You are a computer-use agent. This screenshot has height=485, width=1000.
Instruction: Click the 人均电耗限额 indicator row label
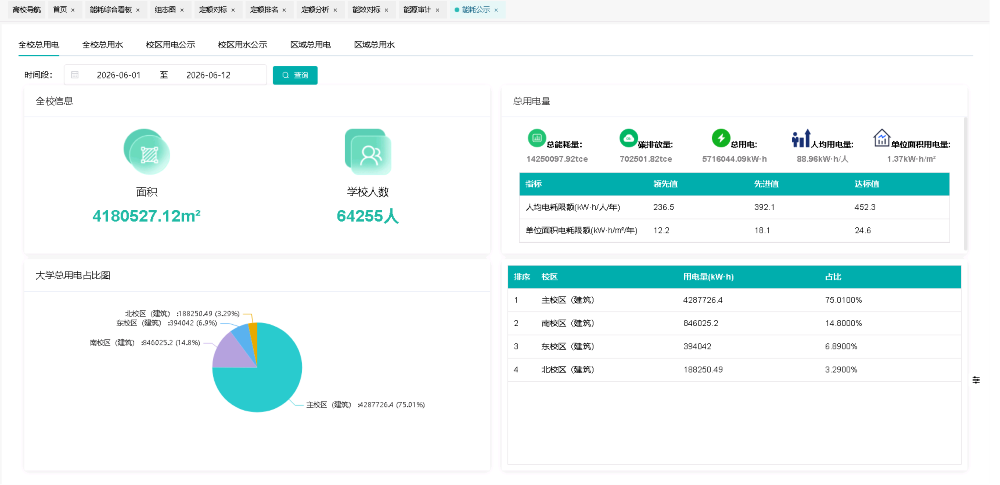point(573,207)
